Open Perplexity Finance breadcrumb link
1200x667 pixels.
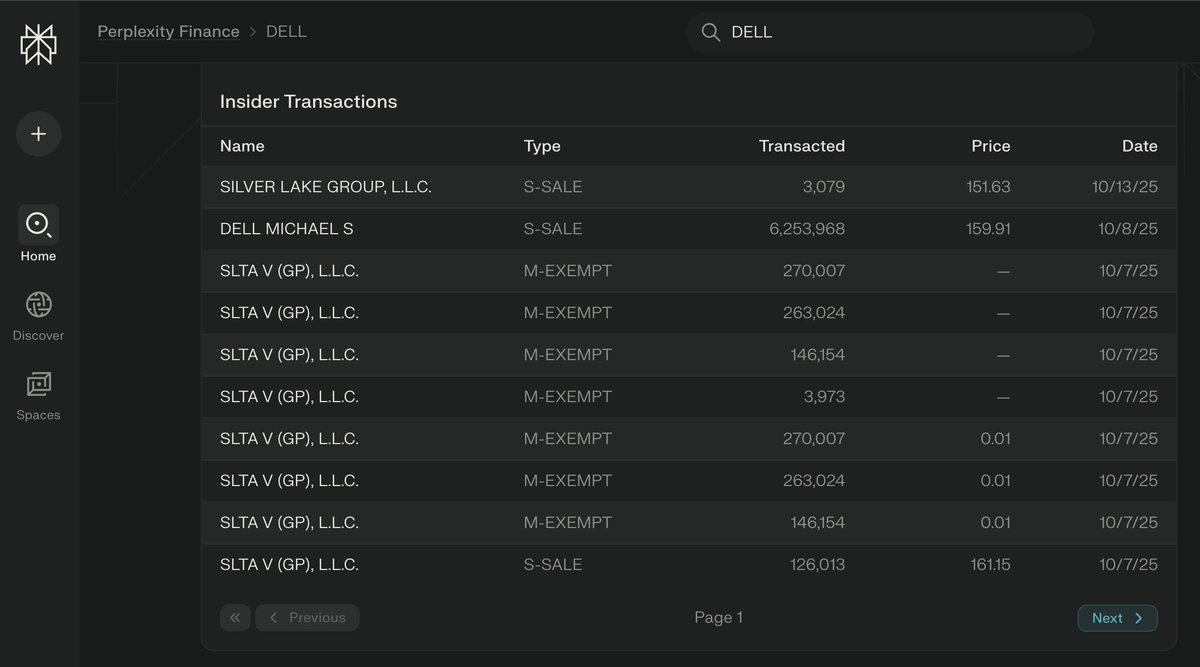[x=168, y=32]
